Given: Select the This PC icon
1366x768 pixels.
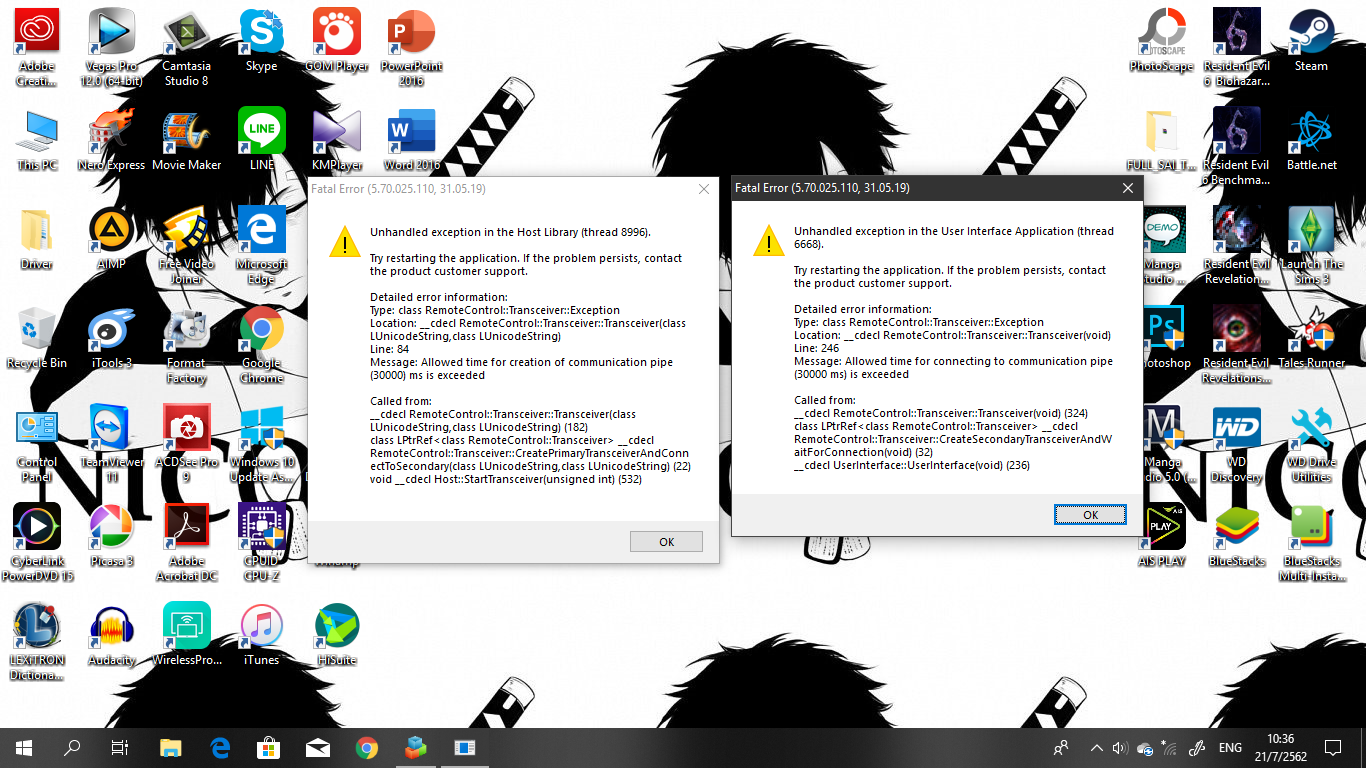Looking at the screenshot, I should [37, 139].
